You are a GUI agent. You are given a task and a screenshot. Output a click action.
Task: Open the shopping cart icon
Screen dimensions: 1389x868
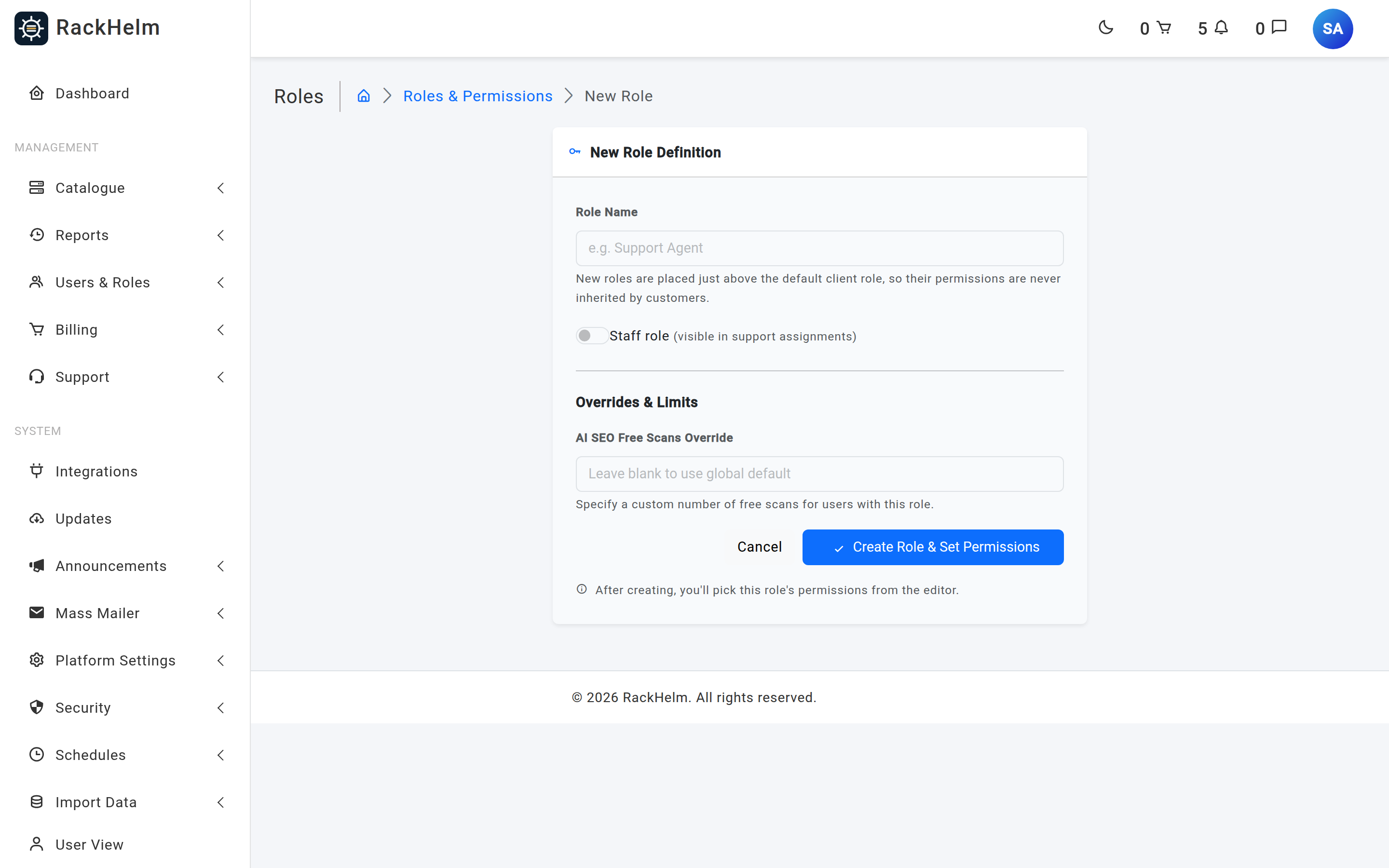click(x=1164, y=27)
